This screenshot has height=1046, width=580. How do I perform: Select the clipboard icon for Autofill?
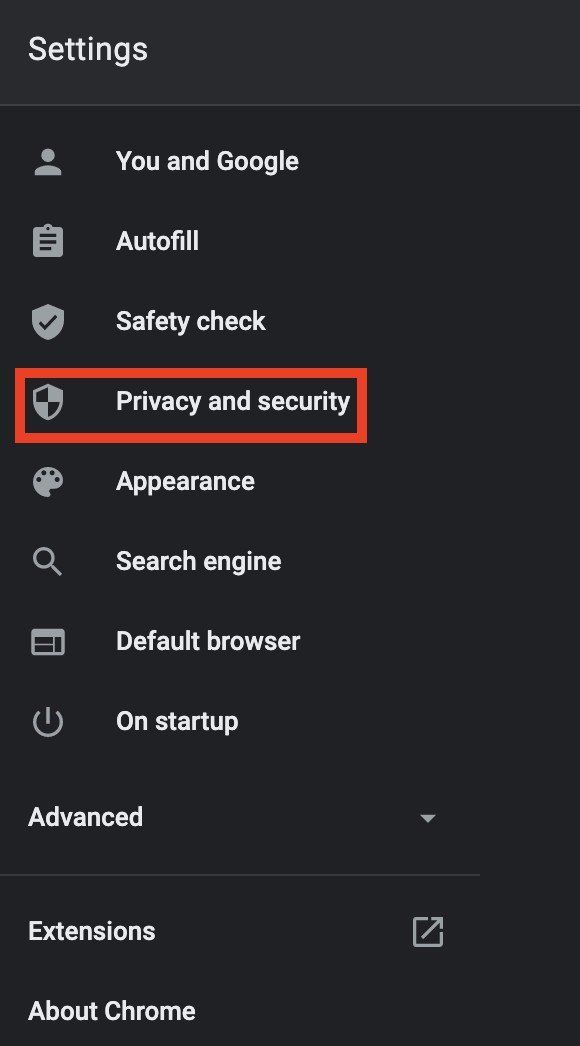[47, 240]
